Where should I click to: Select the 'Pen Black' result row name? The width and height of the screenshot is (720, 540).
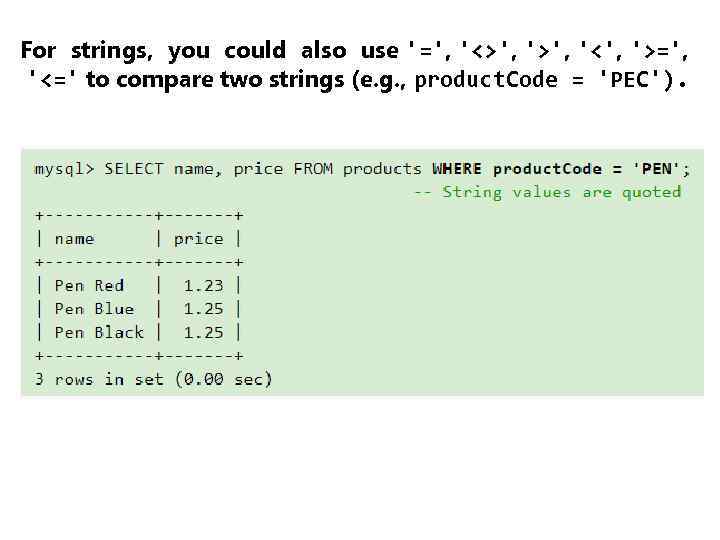99,332
